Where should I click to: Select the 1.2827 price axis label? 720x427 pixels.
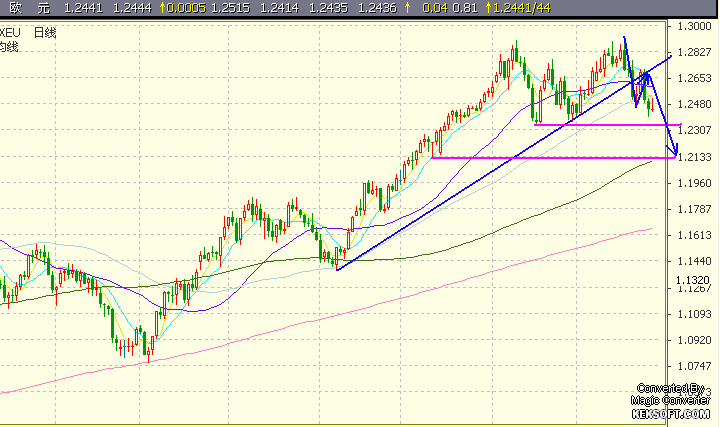(x=694, y=52)
